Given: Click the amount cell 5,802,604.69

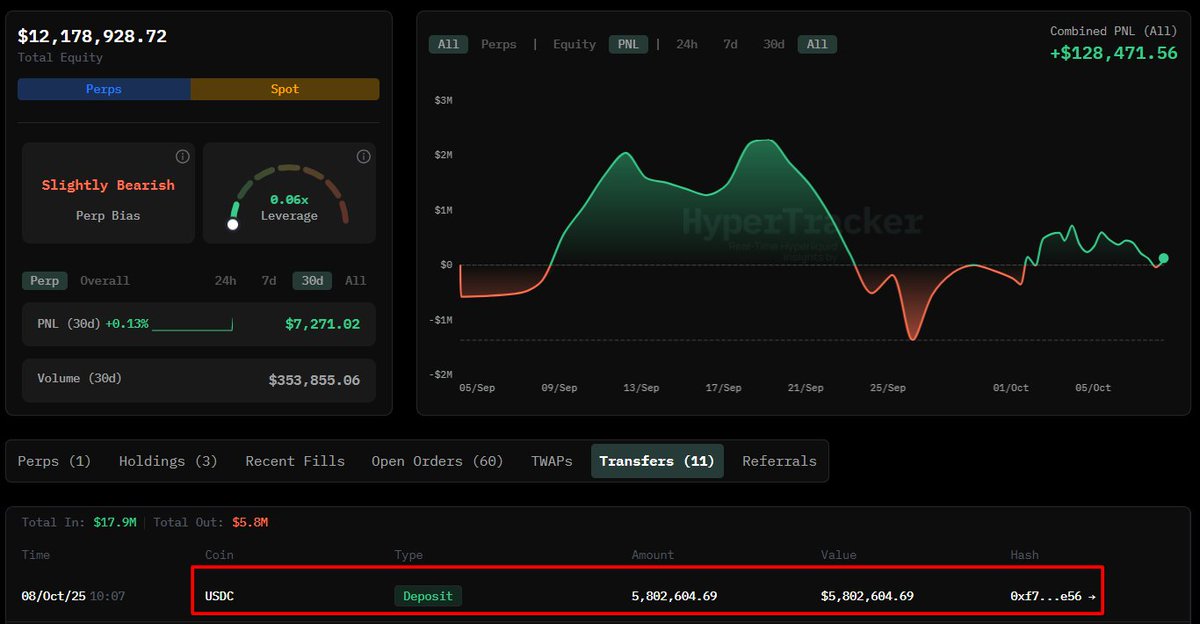Looking at the screenshot, I should click(674, 596).
